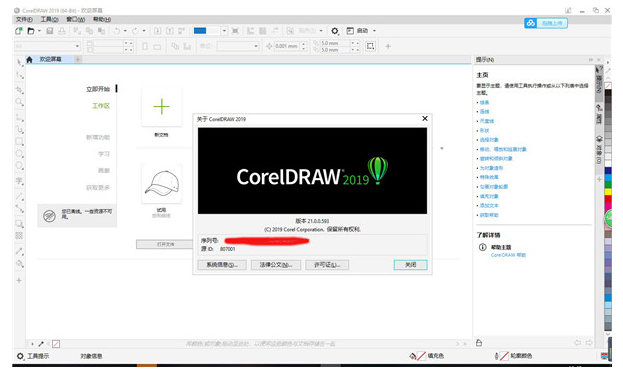Click the new document icon in toolbar
623x374 pixels.
[x=18, y=31]
